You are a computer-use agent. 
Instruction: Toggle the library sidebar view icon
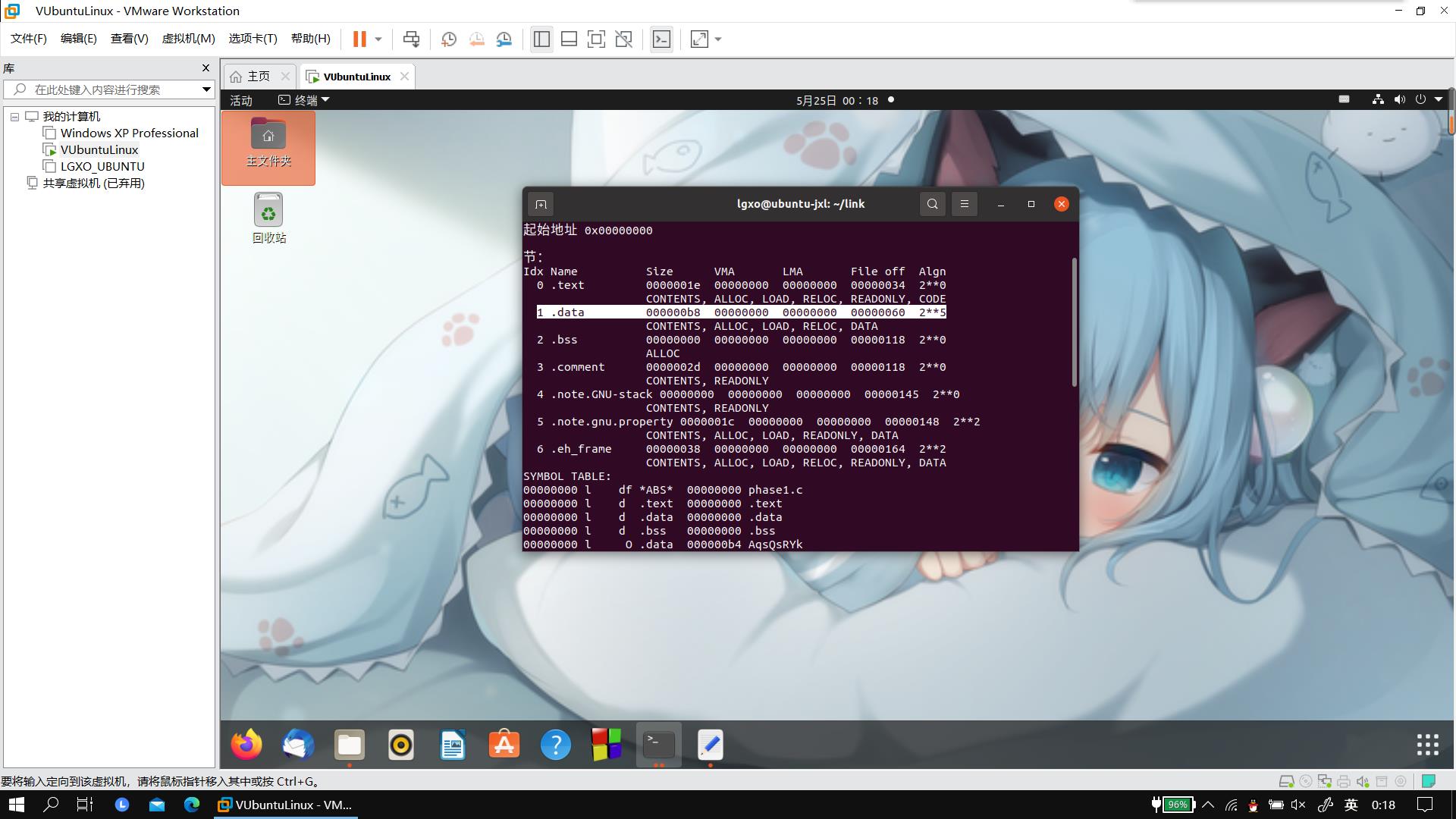pos(541,39)
